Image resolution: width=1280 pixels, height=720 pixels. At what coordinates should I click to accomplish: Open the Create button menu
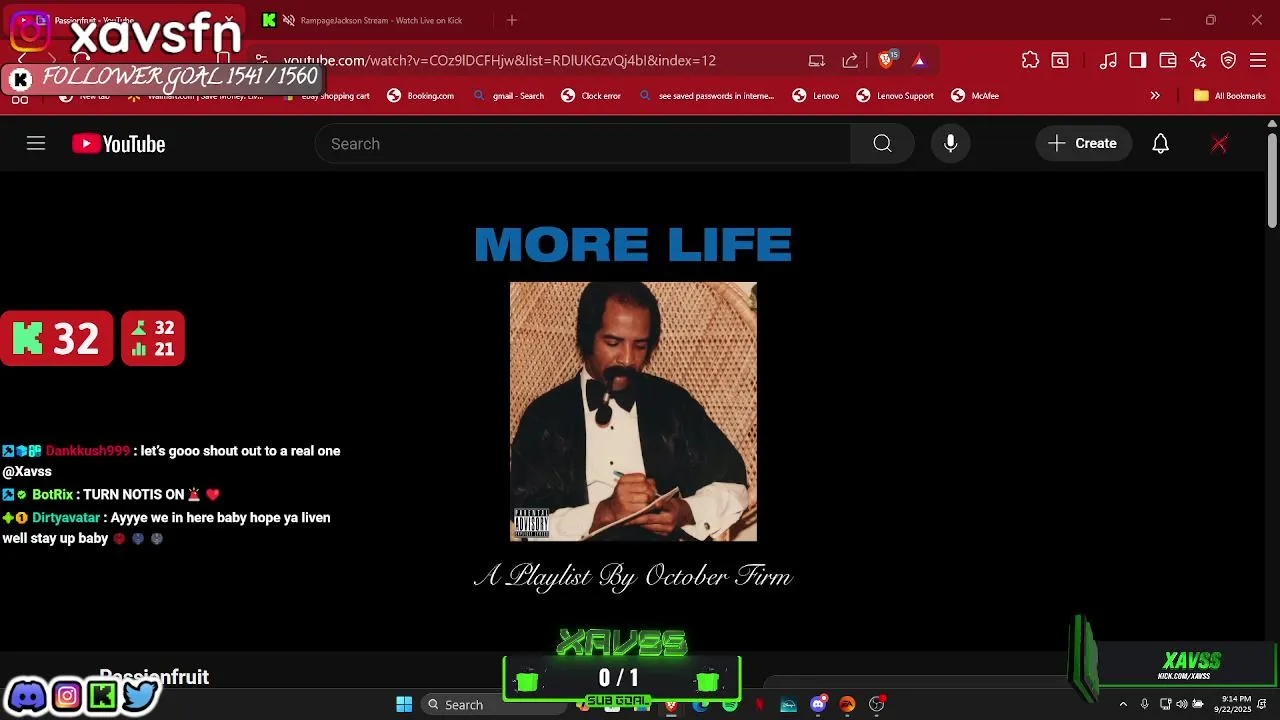[1083, 144]
